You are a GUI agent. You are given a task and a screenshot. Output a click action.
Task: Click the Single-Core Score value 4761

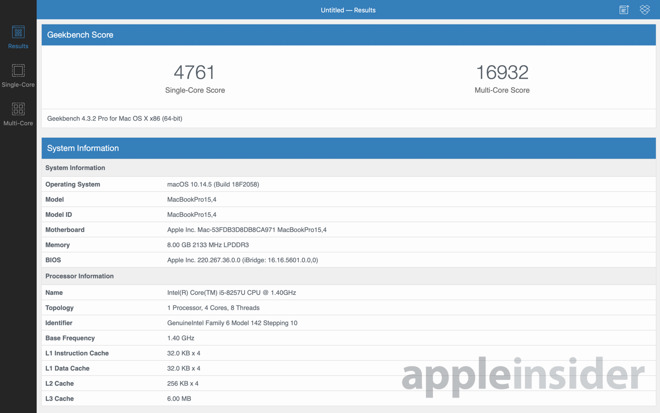coord(194,72)
